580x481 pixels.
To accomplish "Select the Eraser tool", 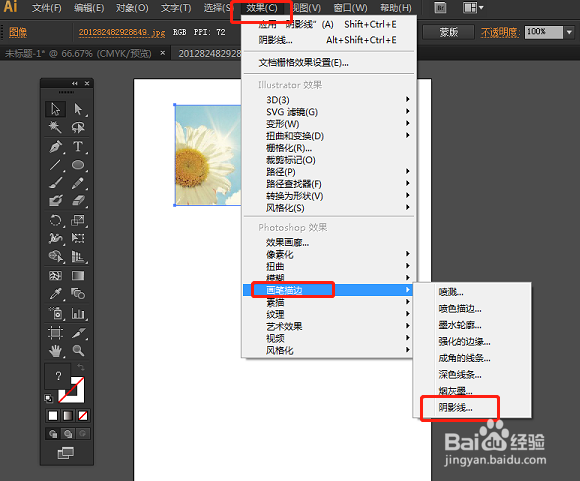I will [78, 201].
